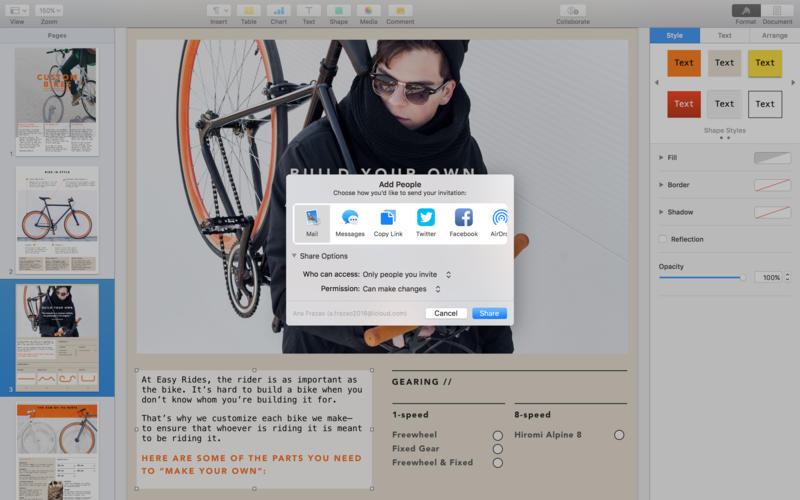Image resolution: width=800 pixels, height=500 pixels.
Task: Apply the red Text shape style
Action: coord(684,104)
